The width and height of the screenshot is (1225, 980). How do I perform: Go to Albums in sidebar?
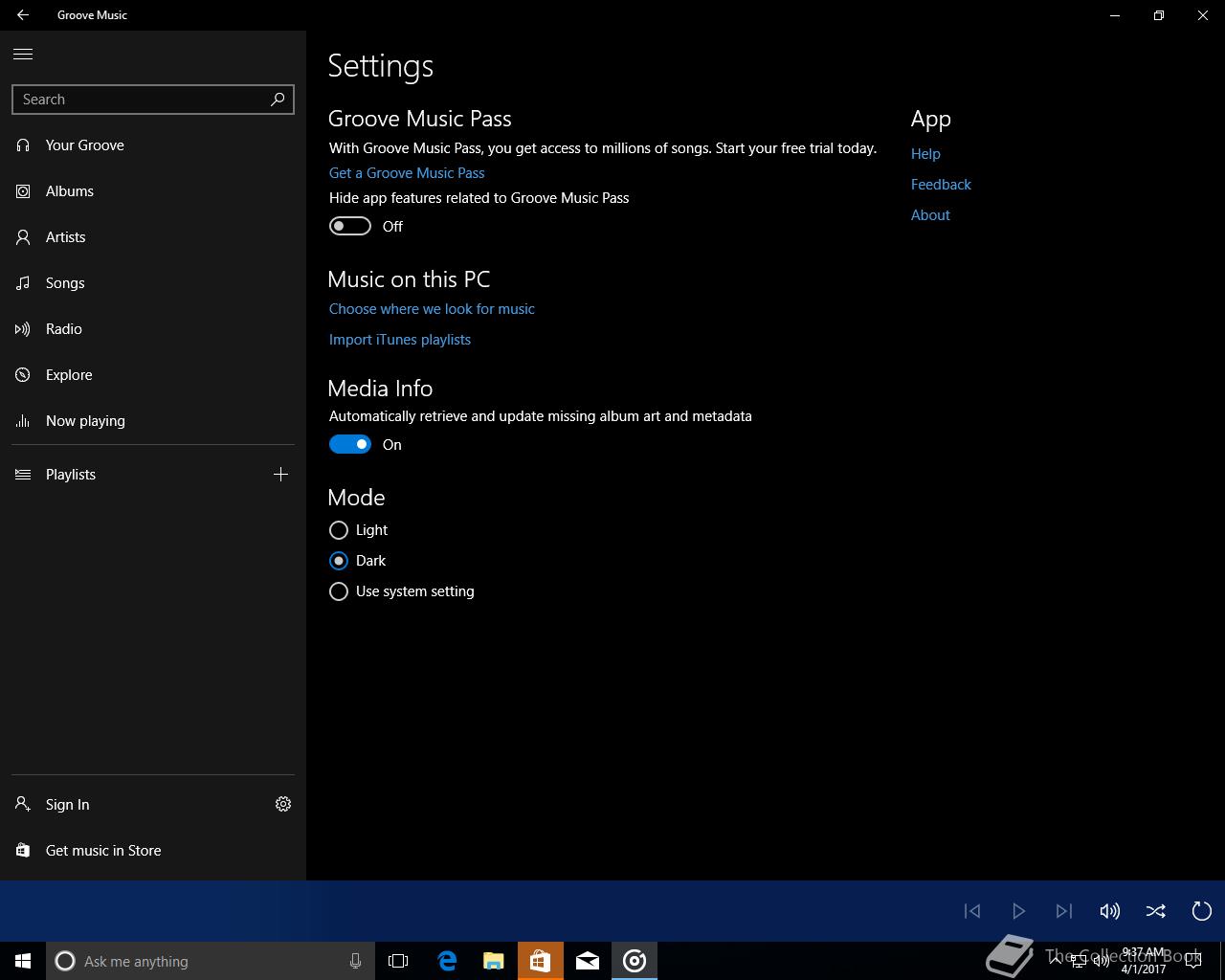[153, 191]
